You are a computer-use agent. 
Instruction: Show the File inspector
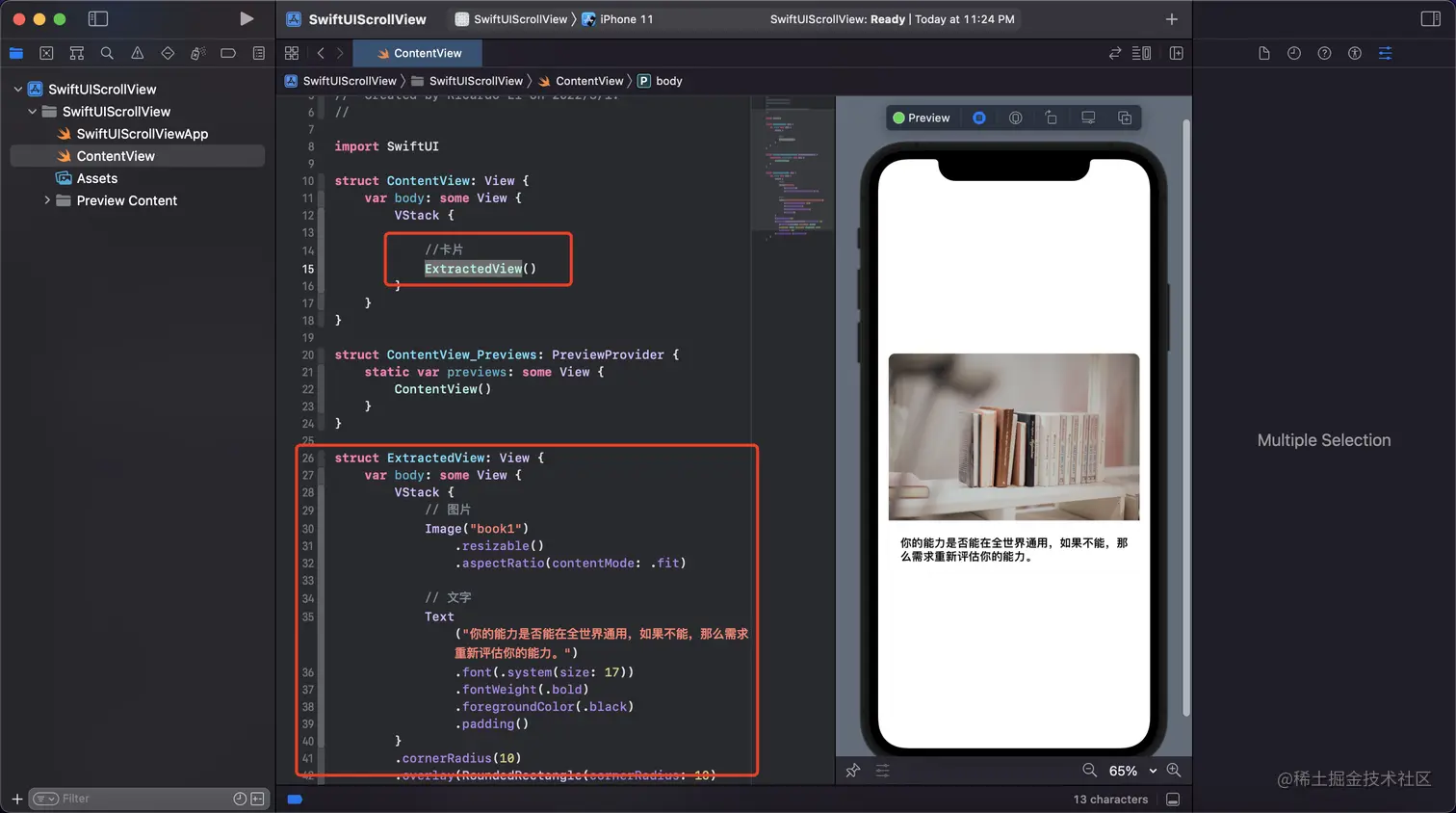[x=1263, y=53]
